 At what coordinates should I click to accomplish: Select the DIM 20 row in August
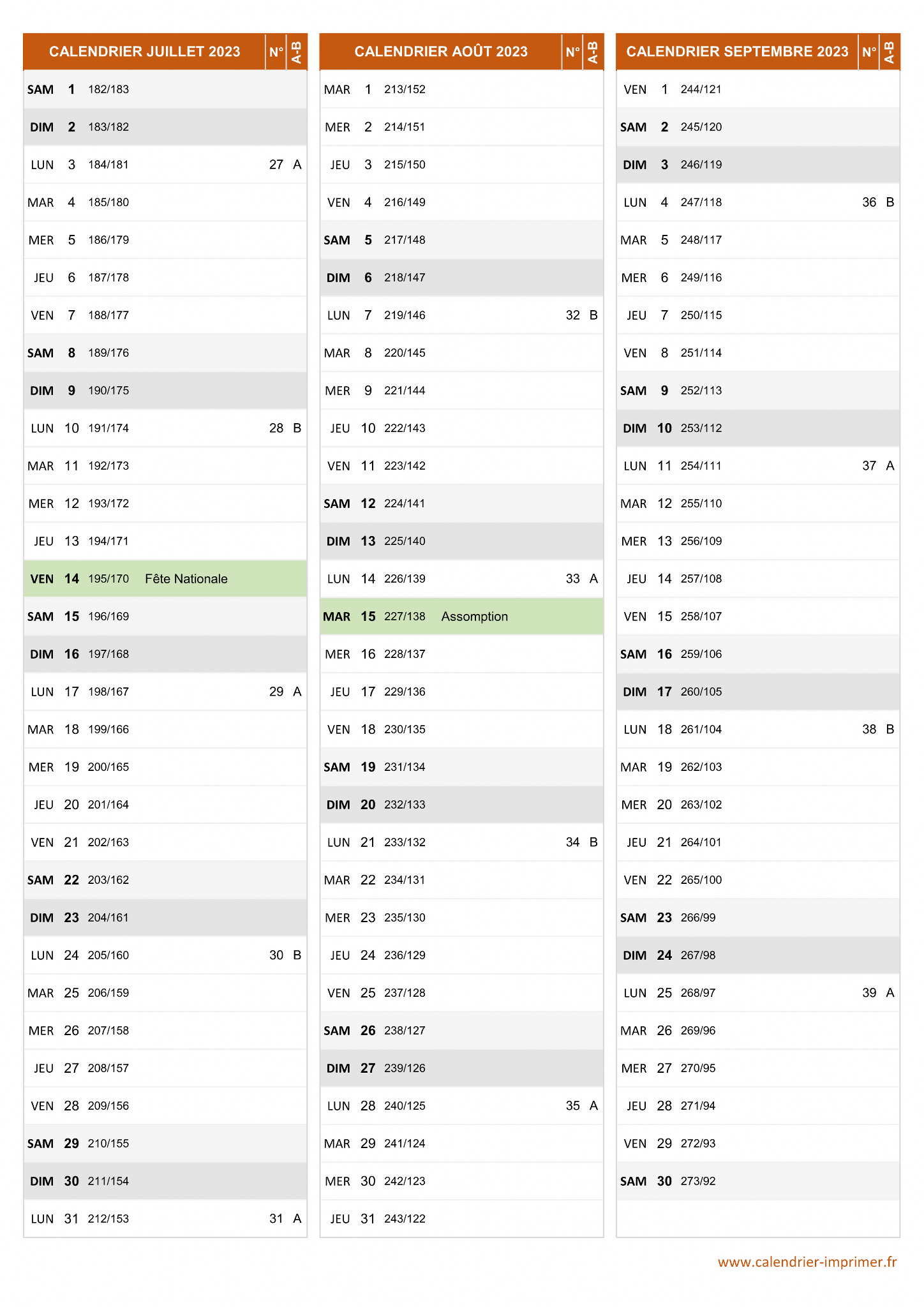461,805
